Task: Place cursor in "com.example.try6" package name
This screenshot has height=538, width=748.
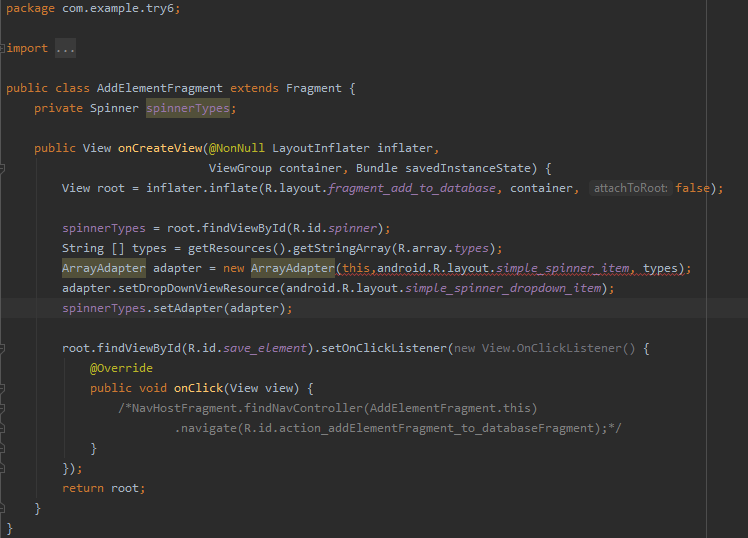Action: coord(118,9)
